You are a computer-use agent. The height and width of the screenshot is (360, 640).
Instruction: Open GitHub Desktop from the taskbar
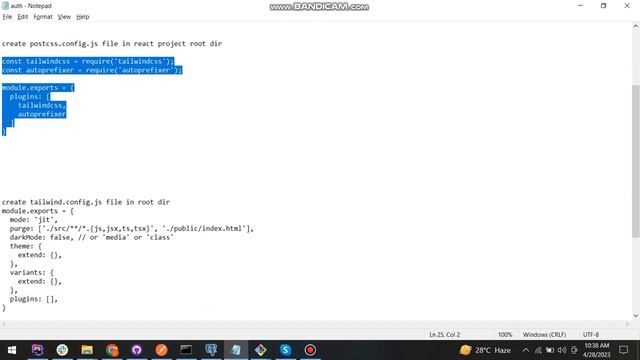(x=137, y=350)
